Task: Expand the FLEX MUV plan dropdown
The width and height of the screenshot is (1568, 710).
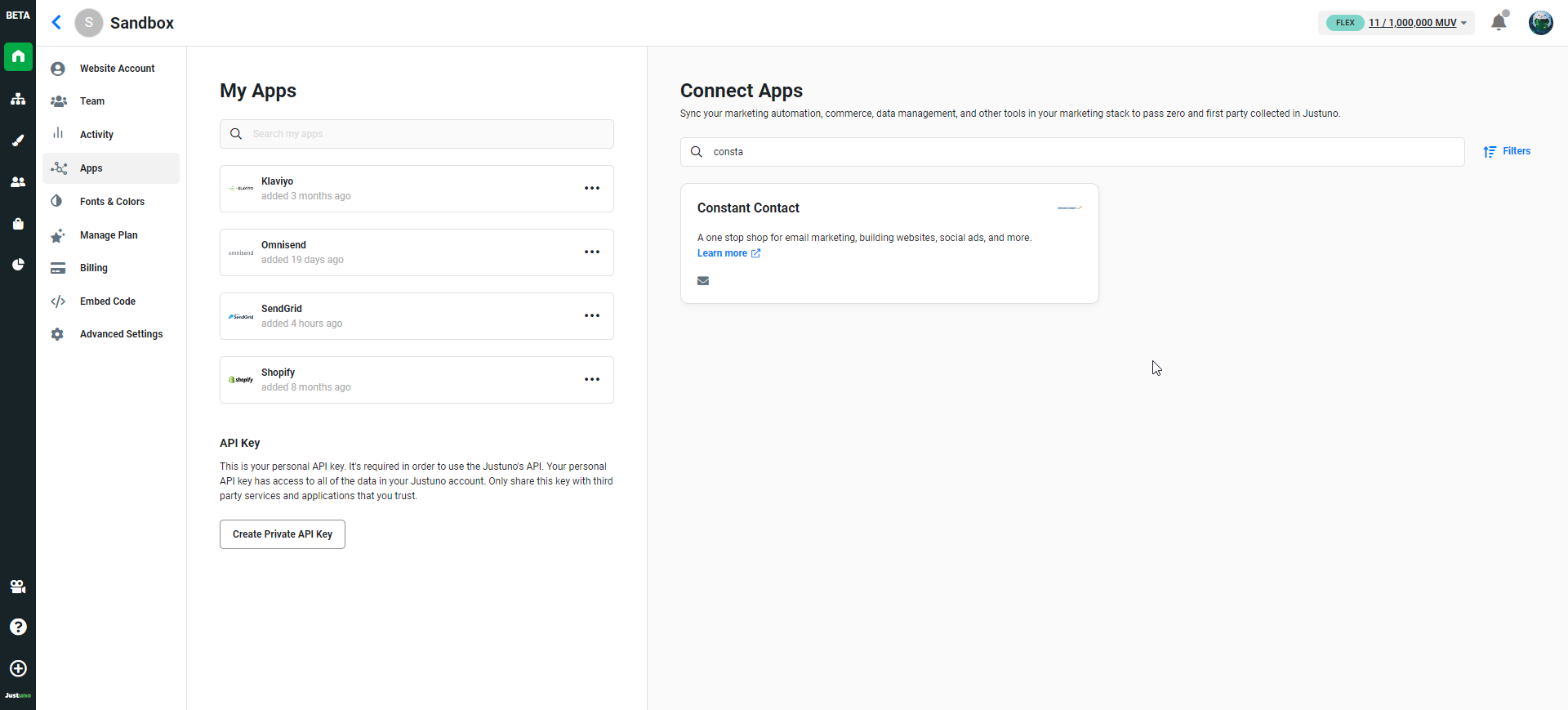Action: pyautogui.click(x=1417, y=23)
